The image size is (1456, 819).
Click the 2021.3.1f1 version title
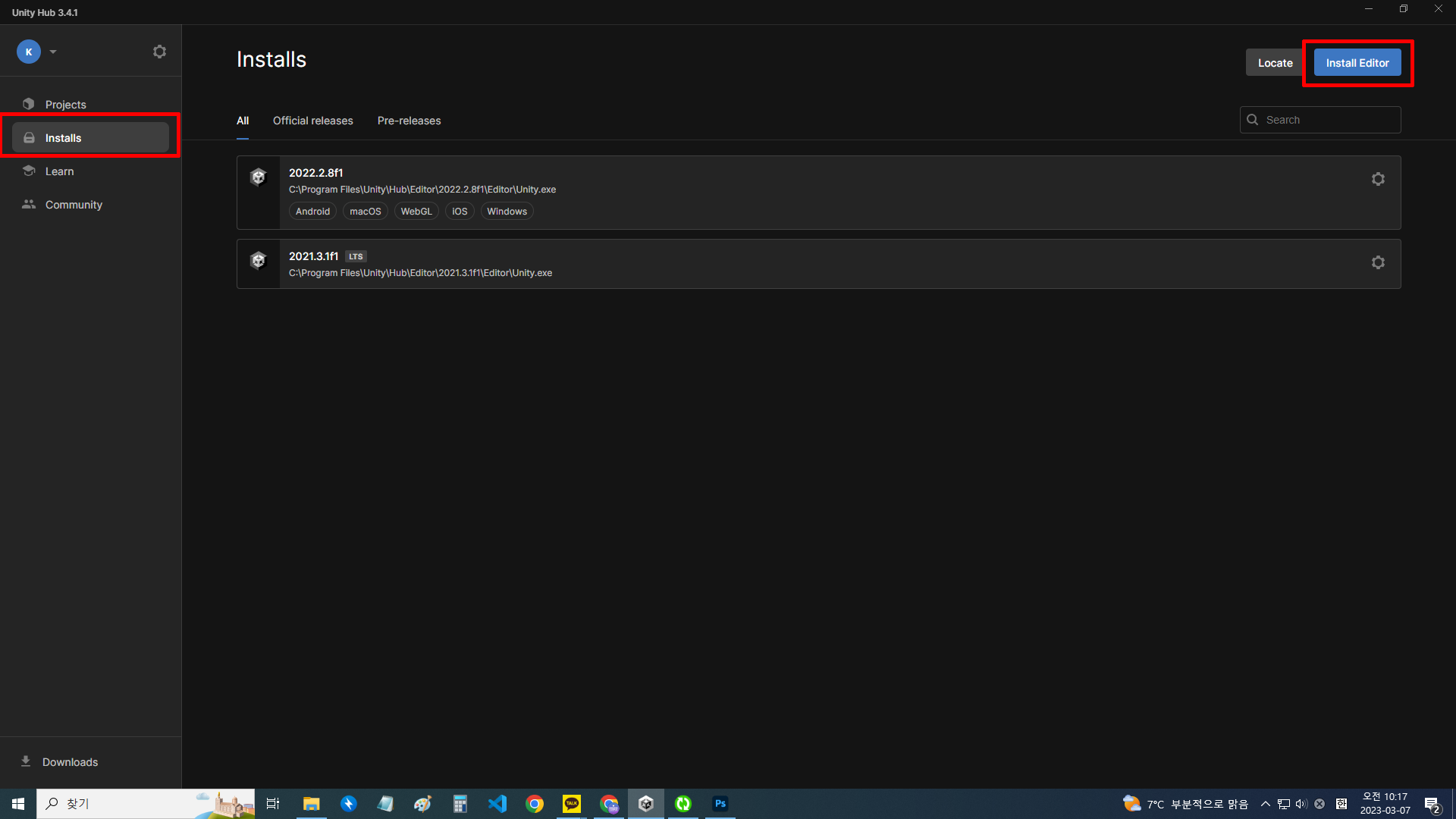[313, 256]
